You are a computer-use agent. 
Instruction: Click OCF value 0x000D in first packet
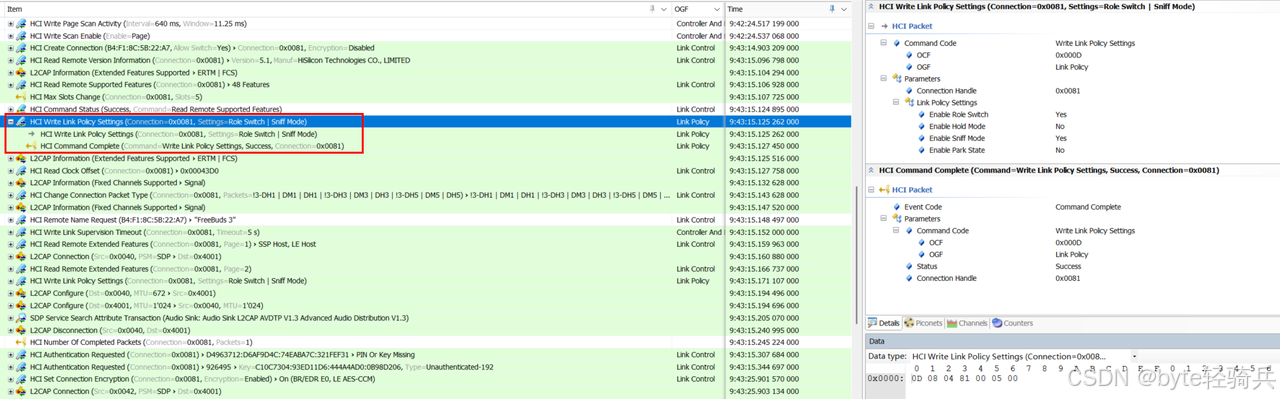tap(1068, 55)
